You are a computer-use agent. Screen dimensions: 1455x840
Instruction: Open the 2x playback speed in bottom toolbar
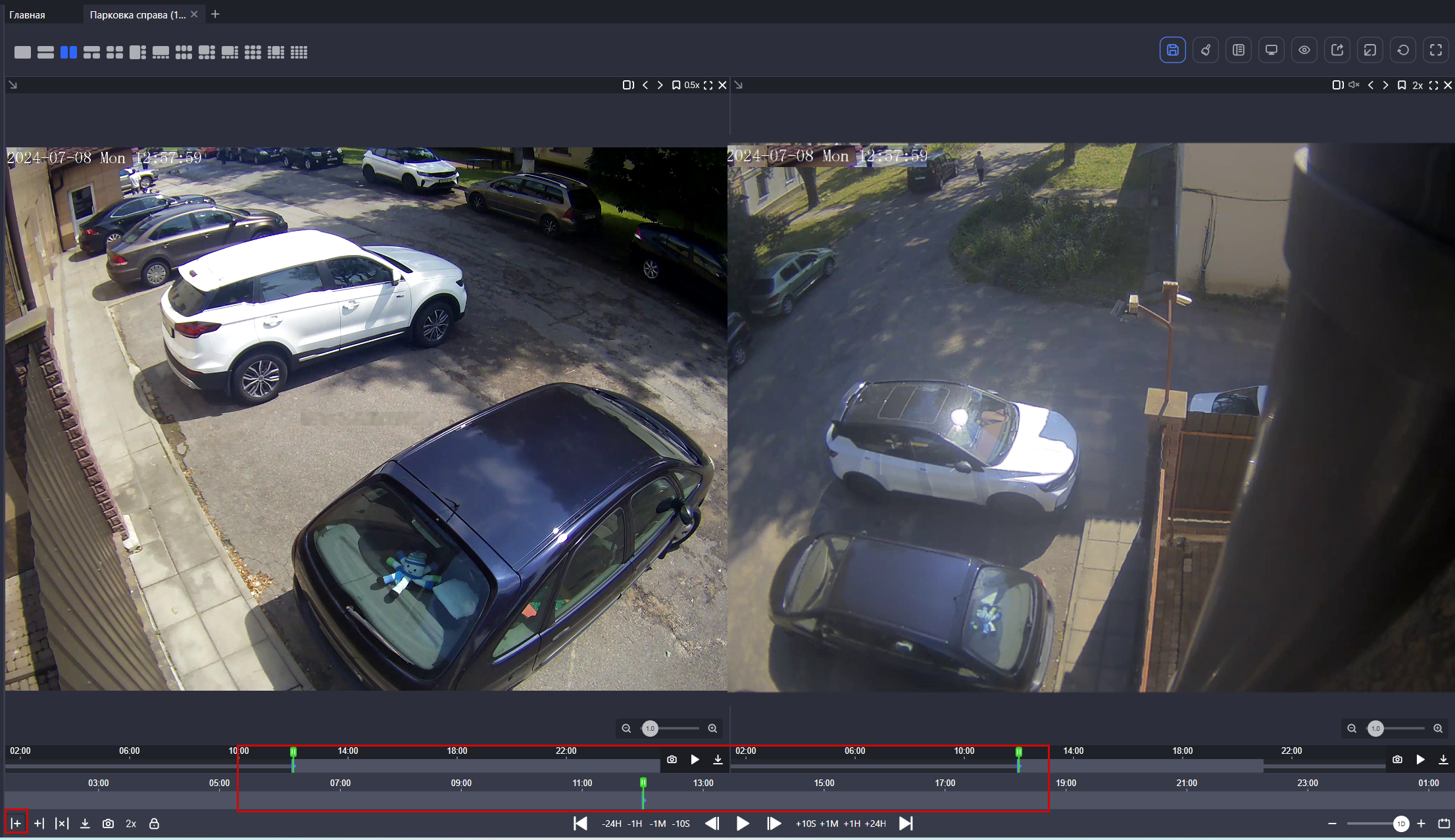(x=131, y=824)
